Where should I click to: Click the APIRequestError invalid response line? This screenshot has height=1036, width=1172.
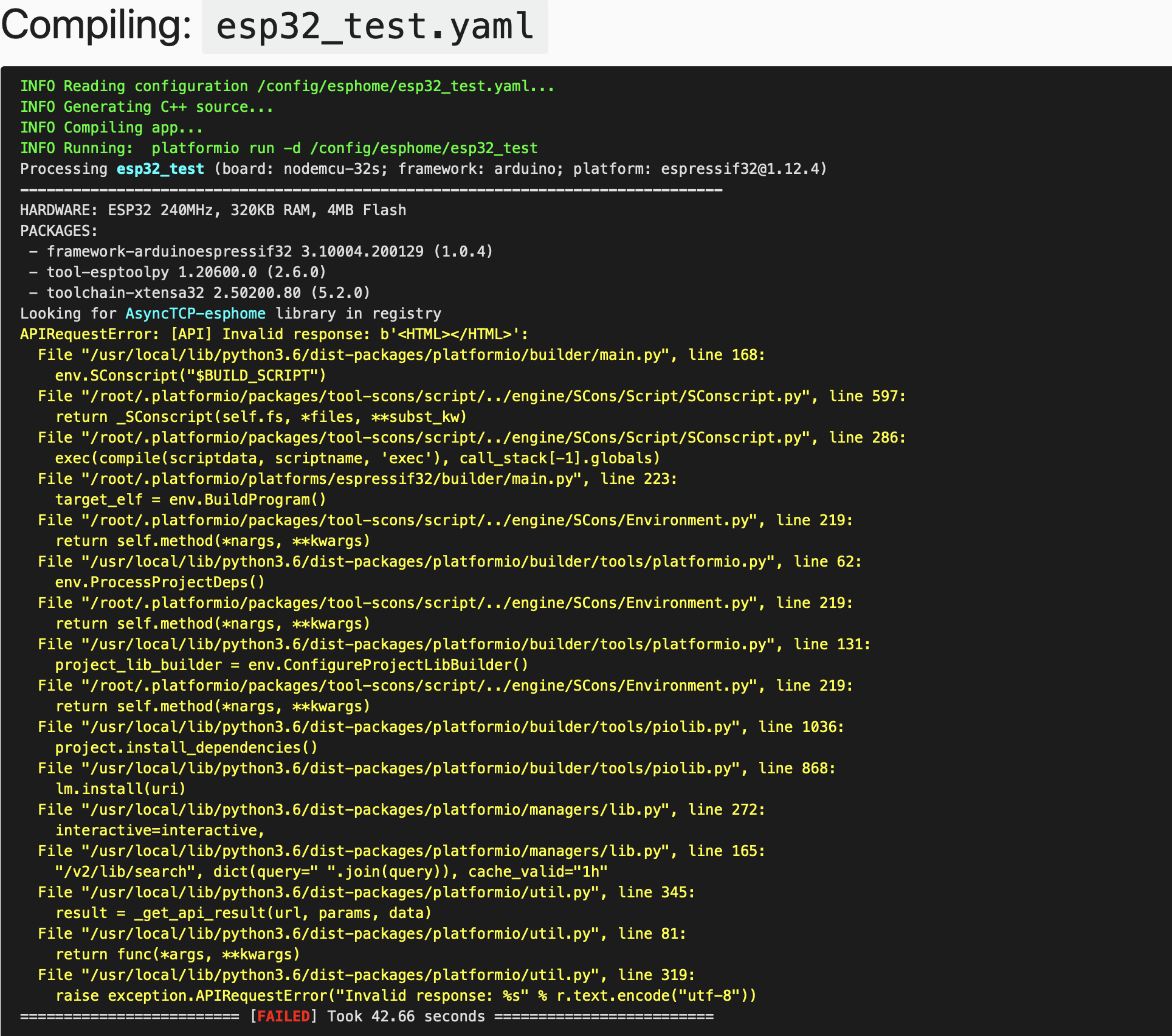coord(274,334)
